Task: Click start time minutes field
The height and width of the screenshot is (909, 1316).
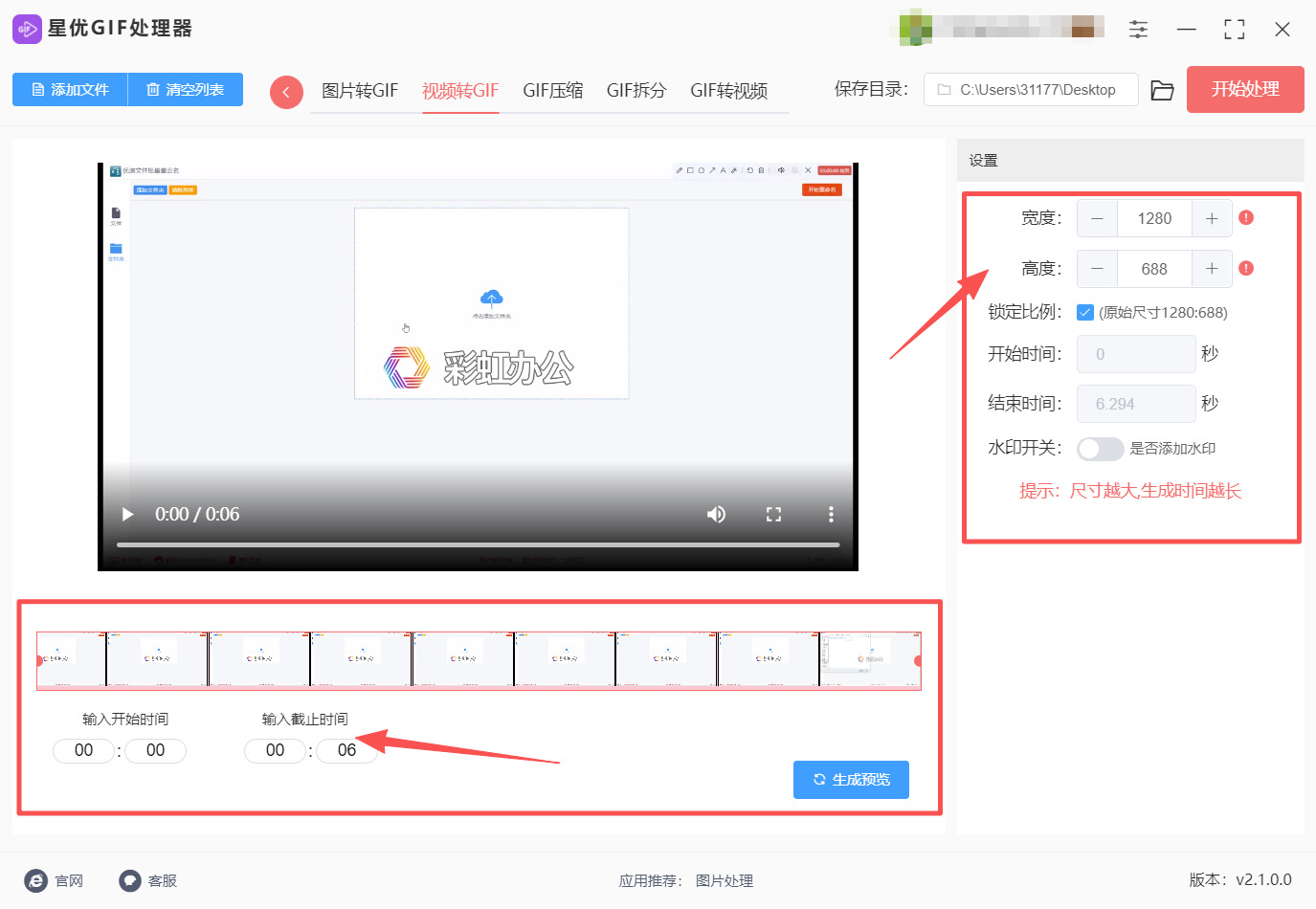Action: click(84, 751)
